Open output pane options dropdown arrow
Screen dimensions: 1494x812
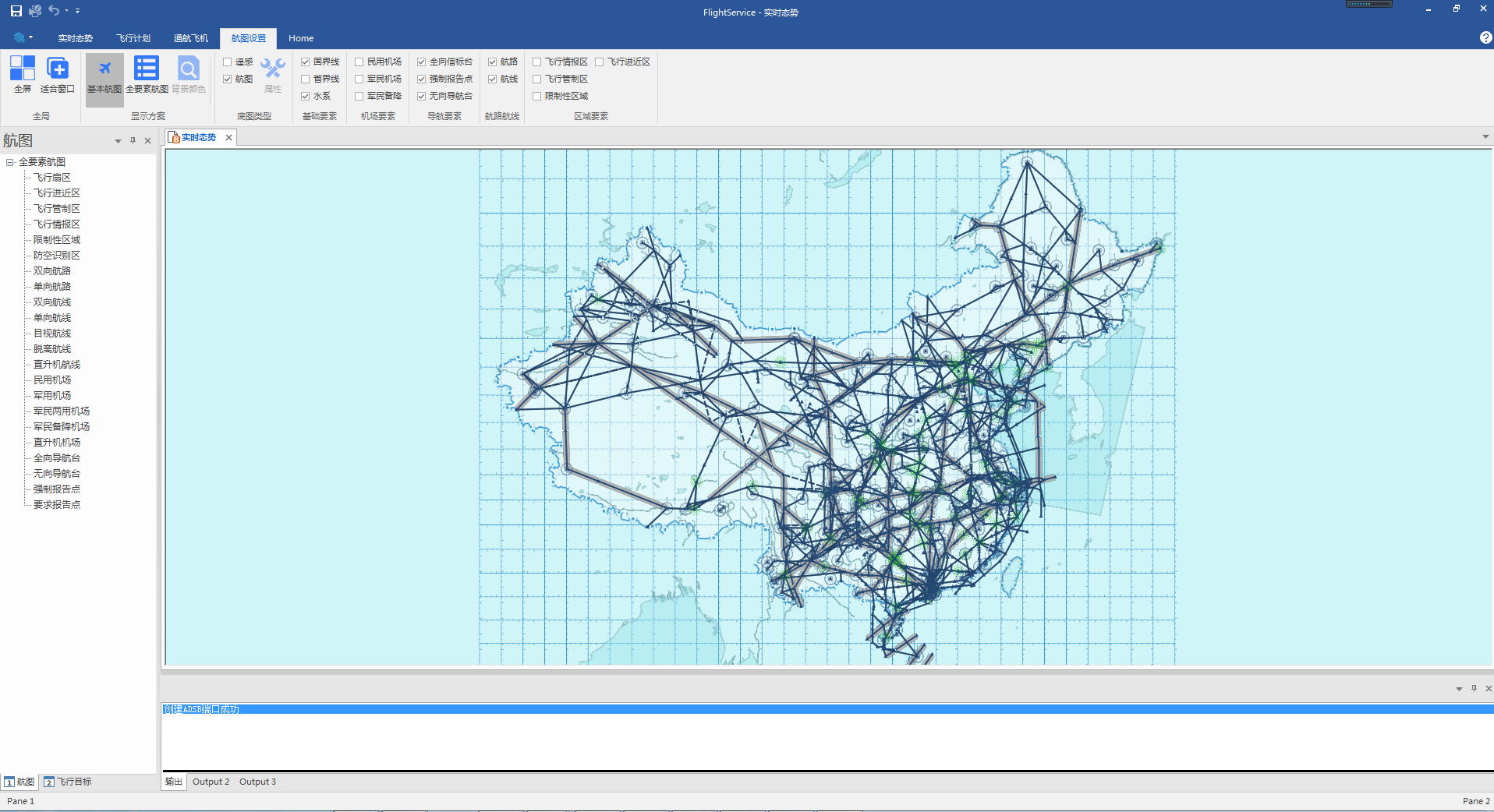(1459, 689)
